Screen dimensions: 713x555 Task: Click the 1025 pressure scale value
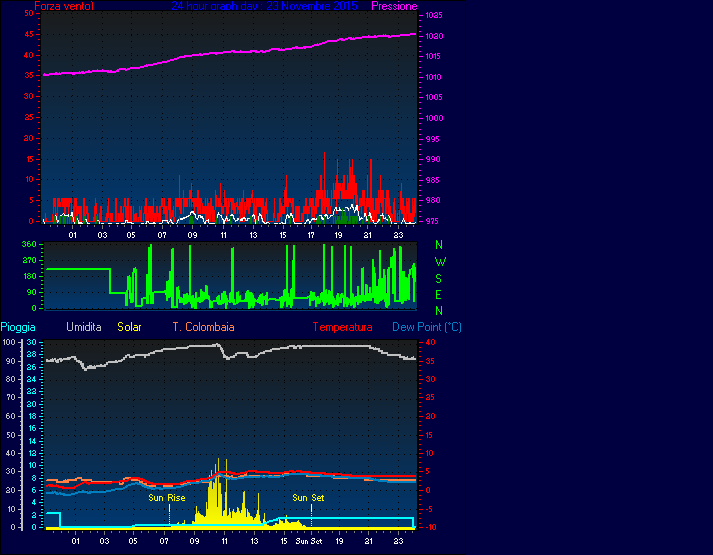point(434,15)
